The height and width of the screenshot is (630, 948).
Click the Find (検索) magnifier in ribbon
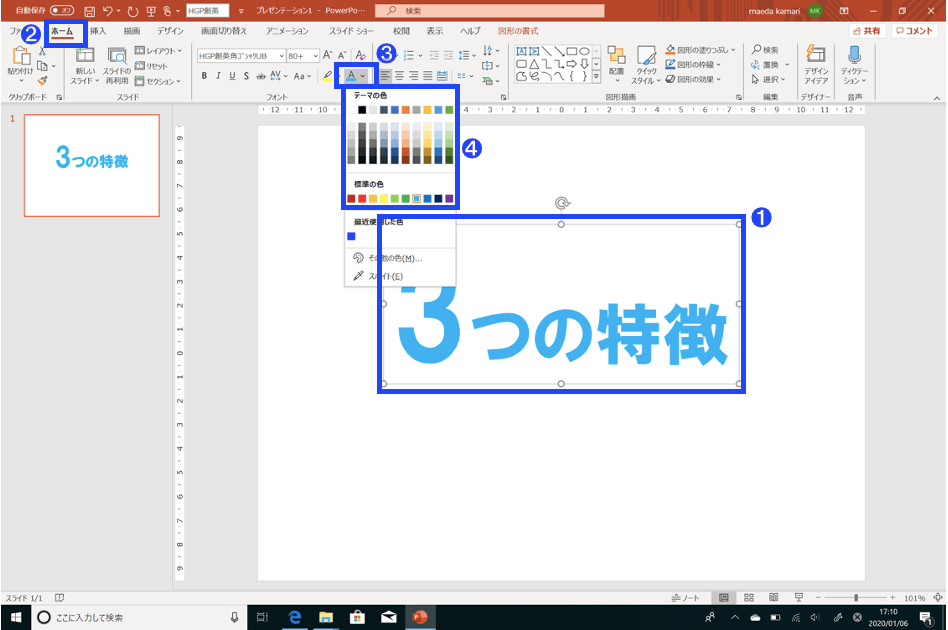(x=765, y=50)
